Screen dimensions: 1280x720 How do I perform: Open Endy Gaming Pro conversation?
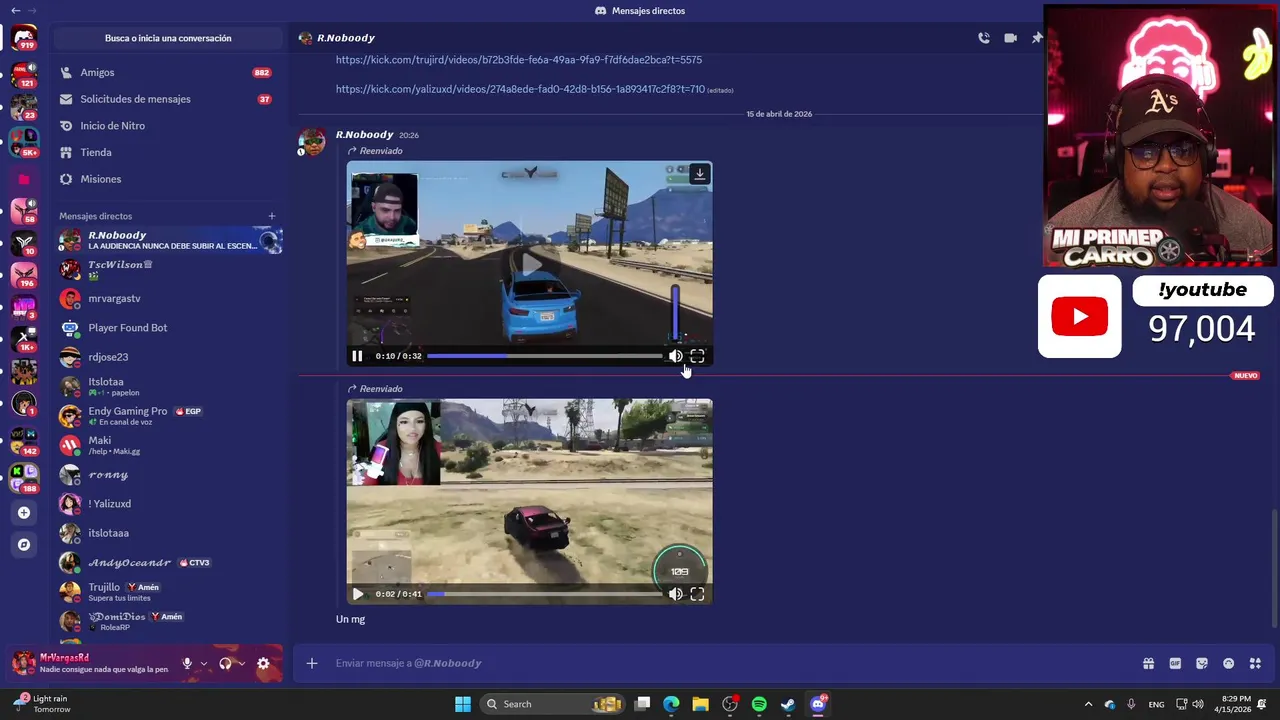[x=168, y=416]
